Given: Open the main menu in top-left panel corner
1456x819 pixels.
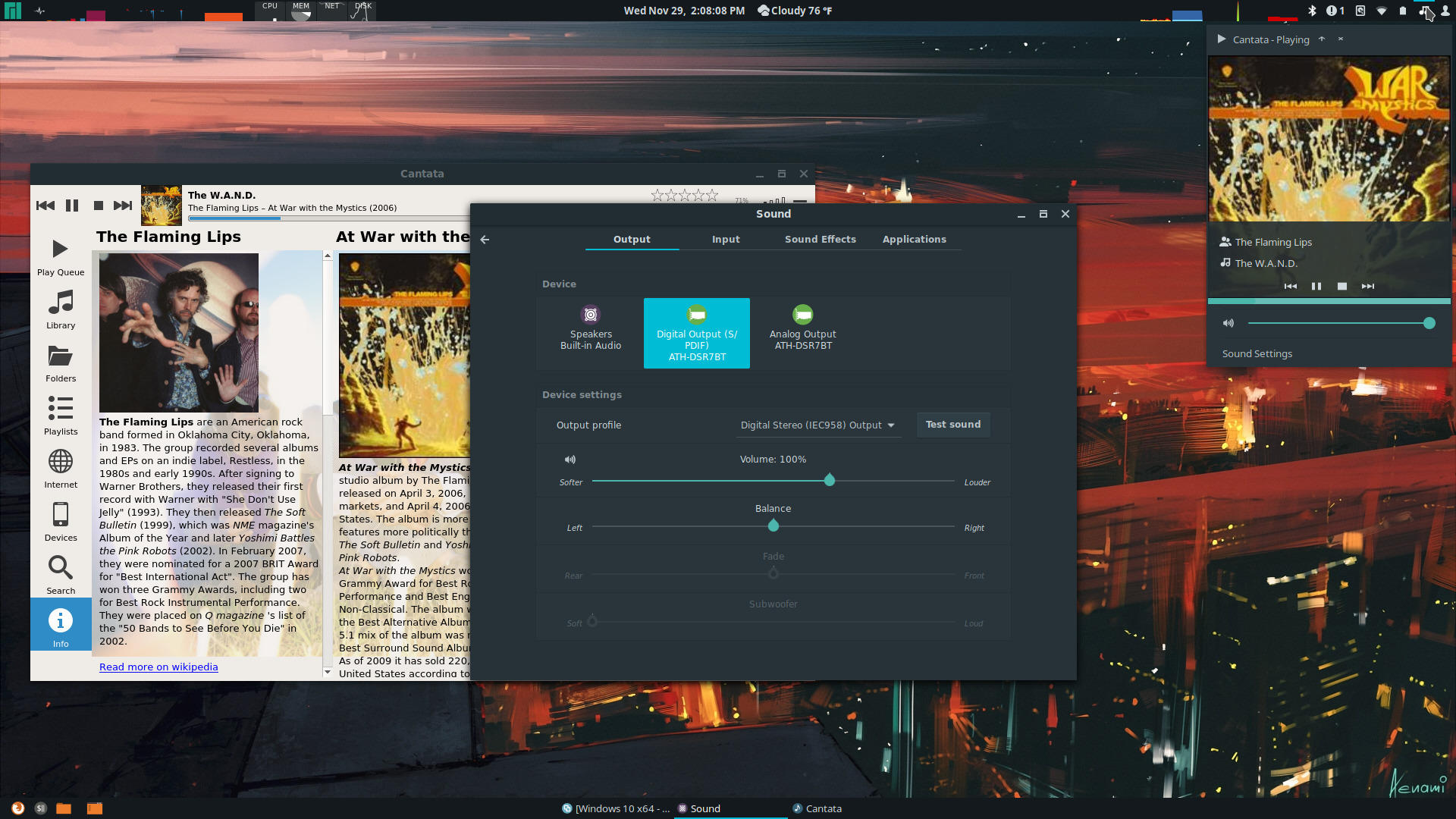Looking at the screenshot, I should (x=13, y=11).
